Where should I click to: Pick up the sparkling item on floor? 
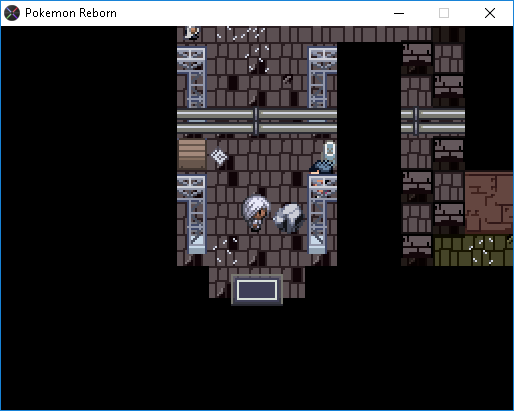(219, 156)
